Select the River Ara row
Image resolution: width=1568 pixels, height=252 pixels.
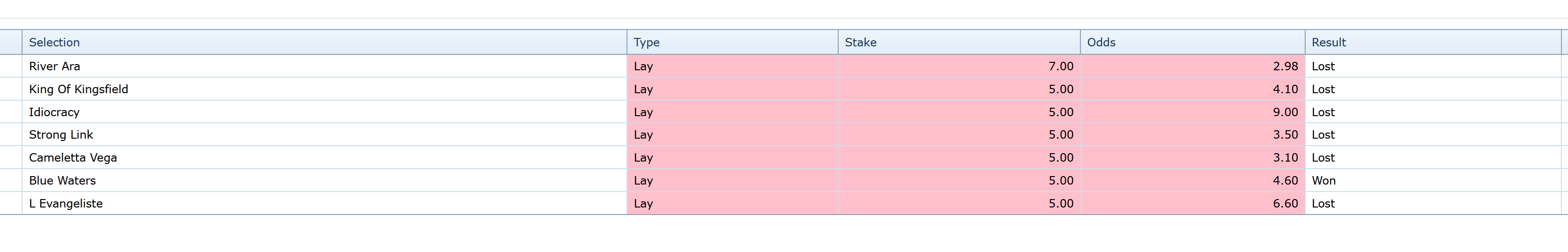tap(55, 66)
